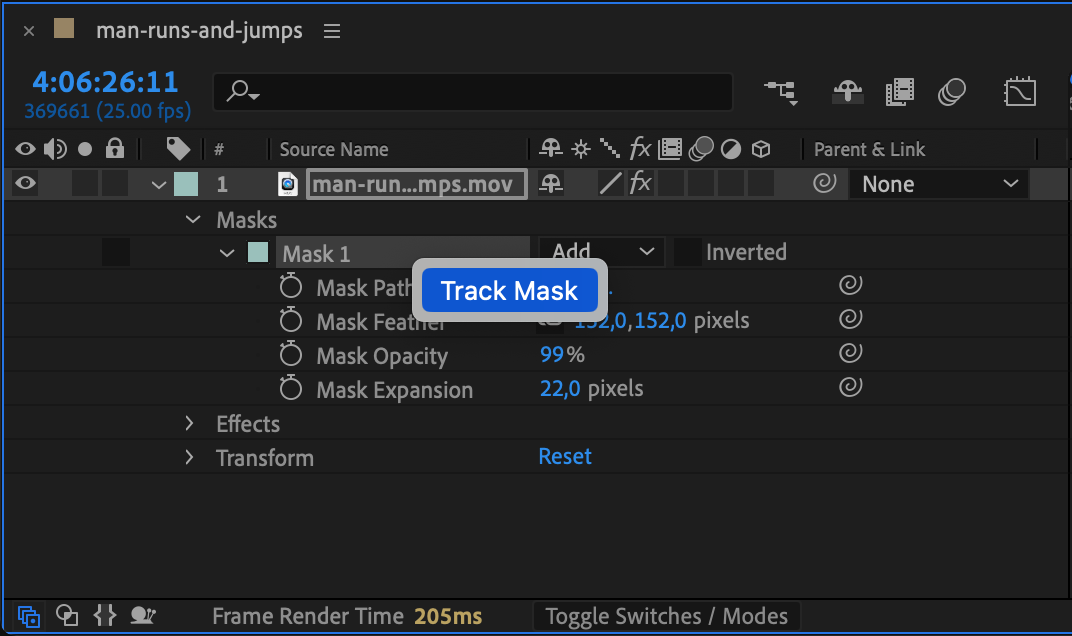Toggle Layer Switches pane icon bottom-left
Screen dimensions: 1072x636
29,616
